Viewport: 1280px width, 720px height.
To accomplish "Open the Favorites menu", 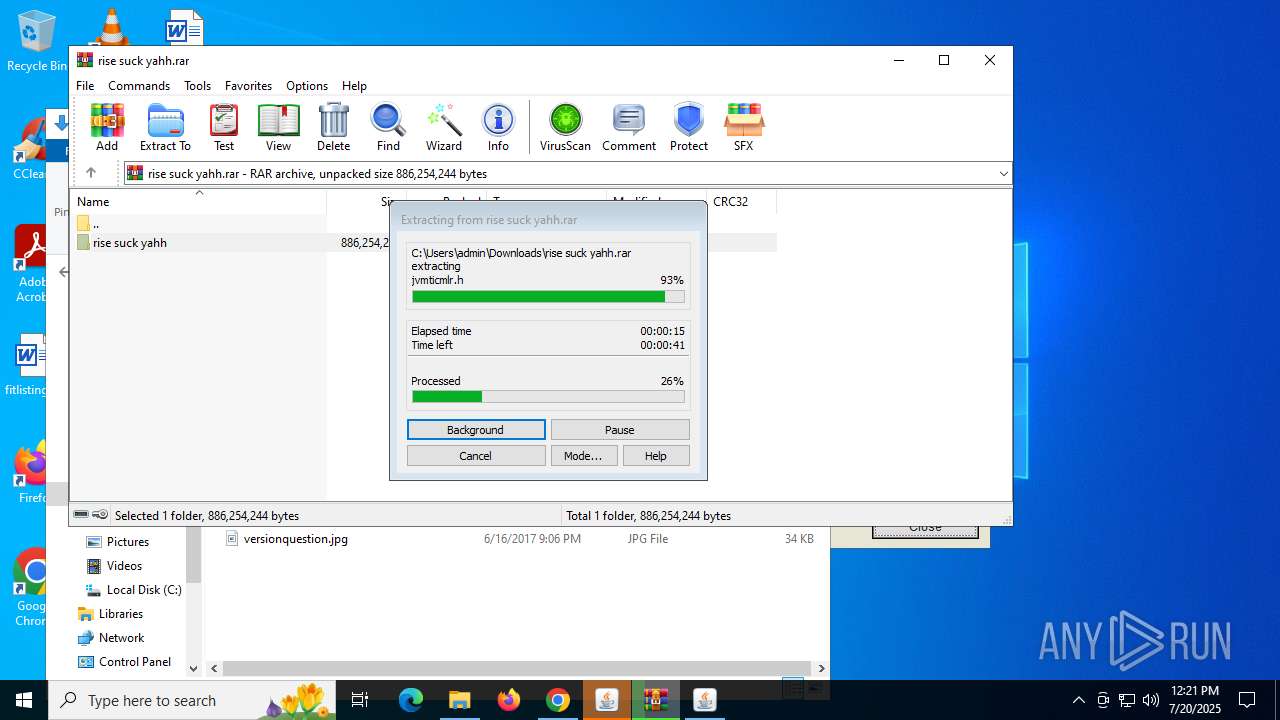I will pyautogui.click(x=248, y=86).
